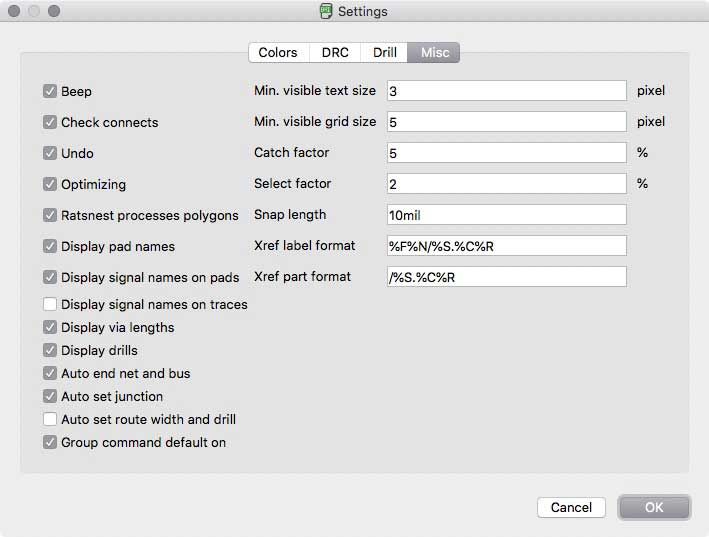
Task: Click the Snap length input box
Action: pos(506,215)
